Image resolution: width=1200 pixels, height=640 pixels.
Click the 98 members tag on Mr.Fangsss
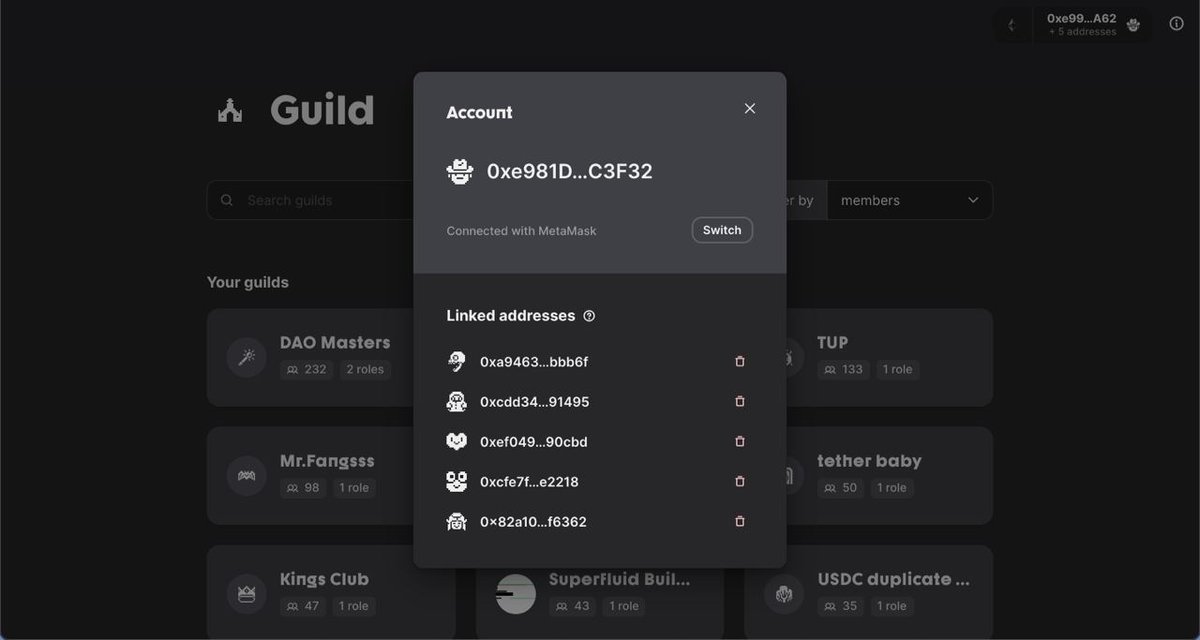[303, 488]
